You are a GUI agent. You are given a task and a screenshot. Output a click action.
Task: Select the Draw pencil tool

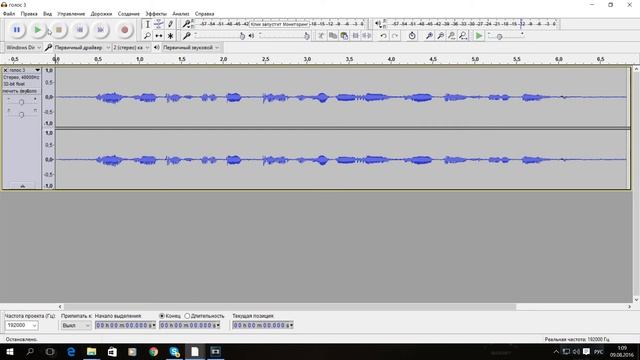point(170,24)
